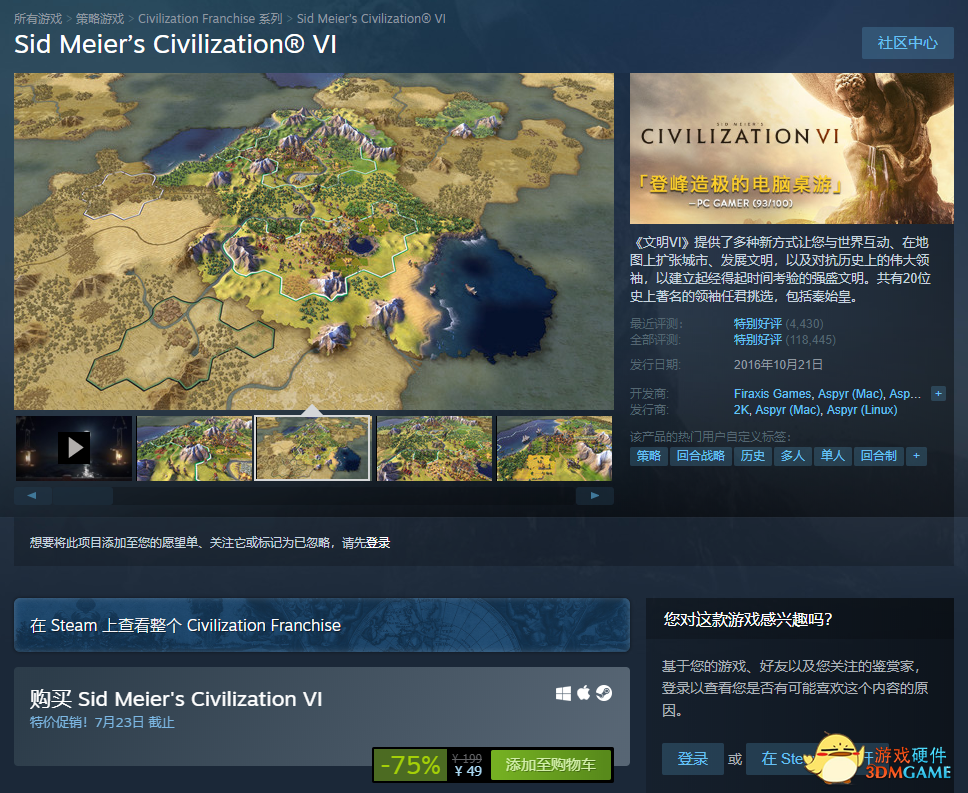968x793 pixels.
Task: Select the 回合制 tag
Action: tap(878, 456)
